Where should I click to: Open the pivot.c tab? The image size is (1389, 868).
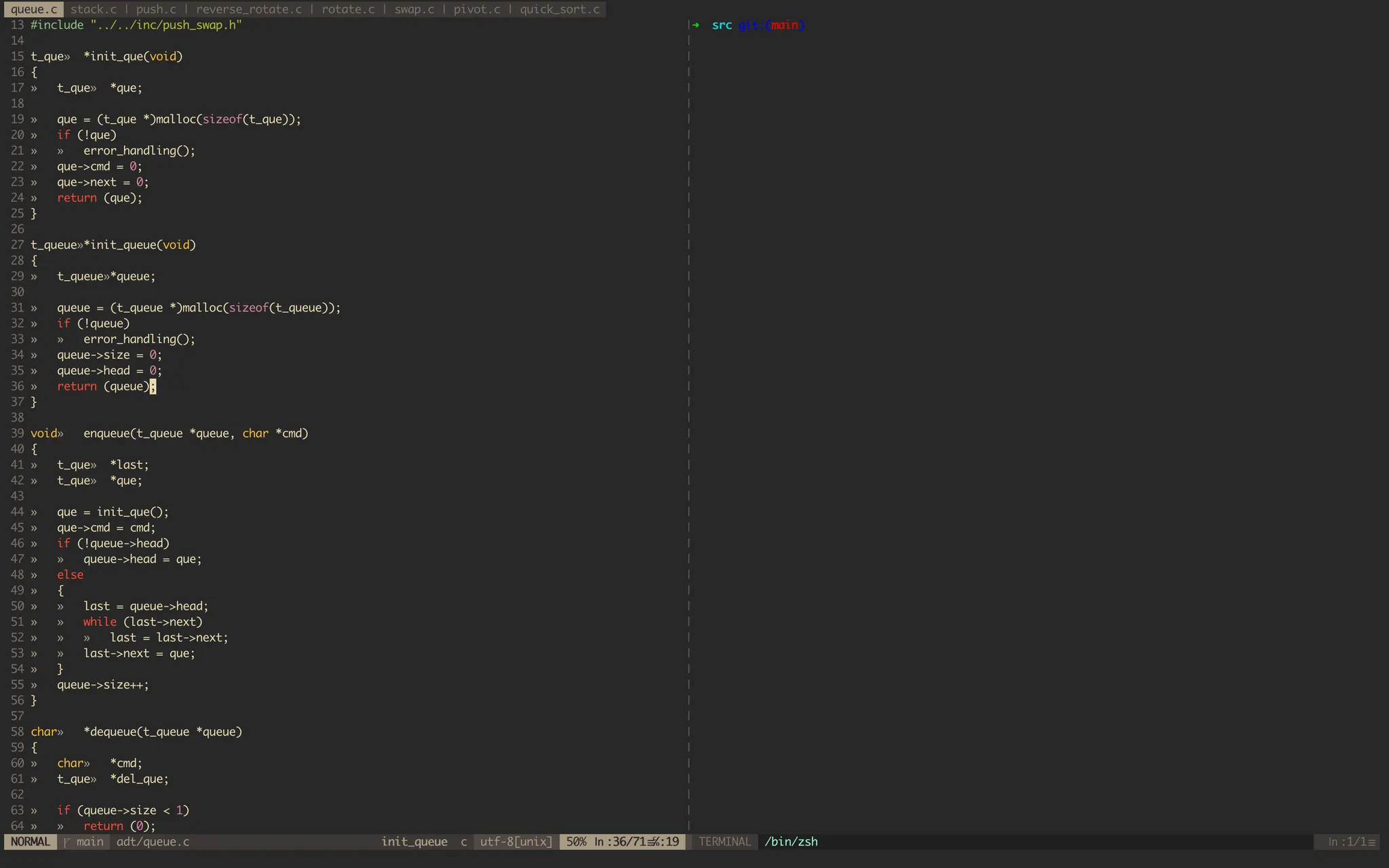(x=477, y=9)
